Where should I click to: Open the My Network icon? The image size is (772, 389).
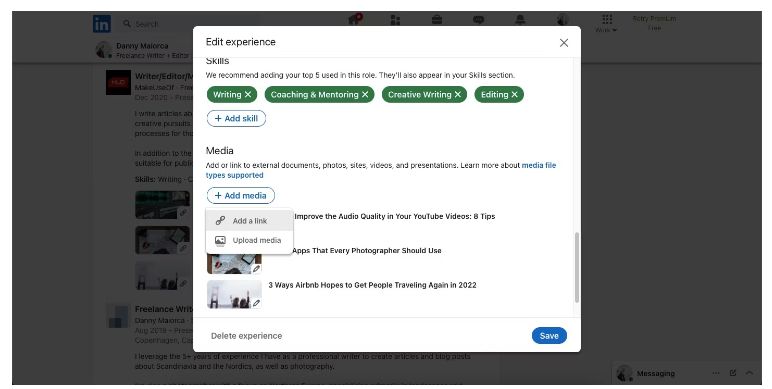click(x=395, y=20)
